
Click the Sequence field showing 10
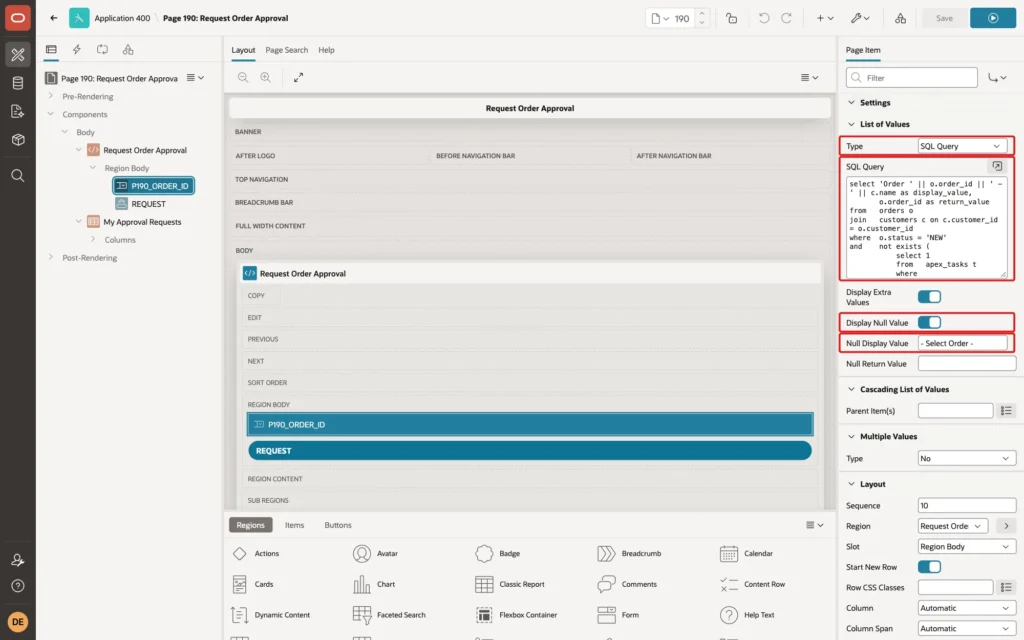pos(967,505)
